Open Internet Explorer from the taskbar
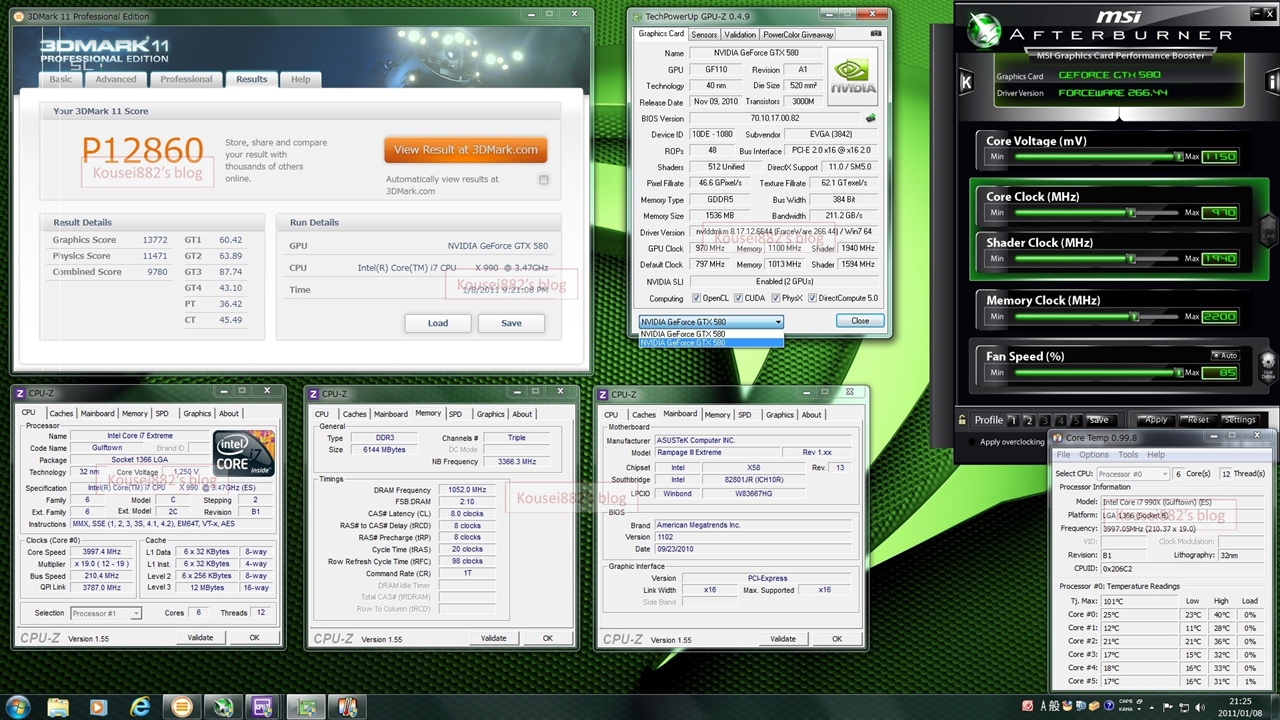This screenshot has height=720, width=1280. (x=140, y=707)
